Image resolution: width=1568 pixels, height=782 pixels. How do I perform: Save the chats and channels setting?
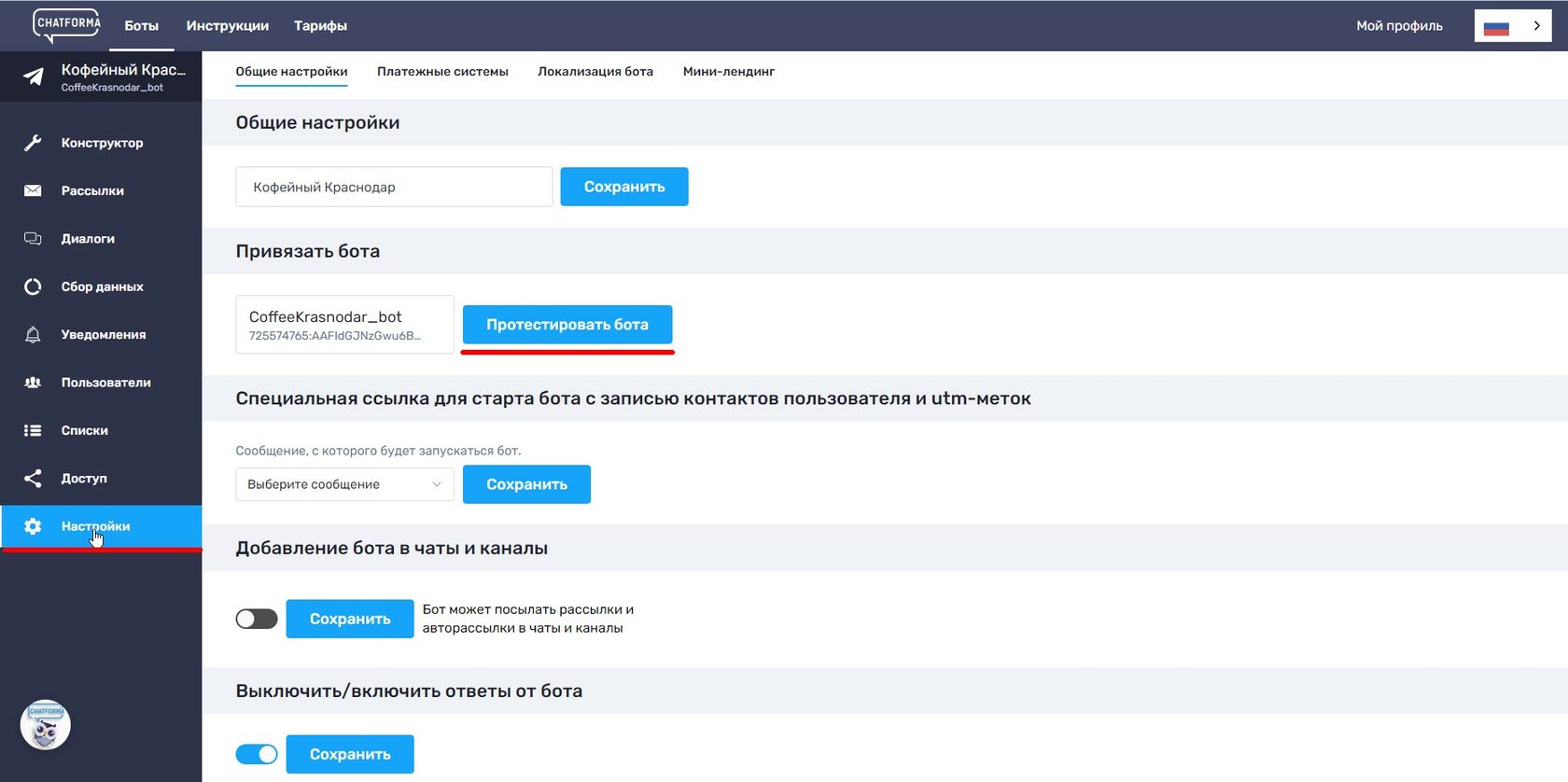tap(350, 619)
